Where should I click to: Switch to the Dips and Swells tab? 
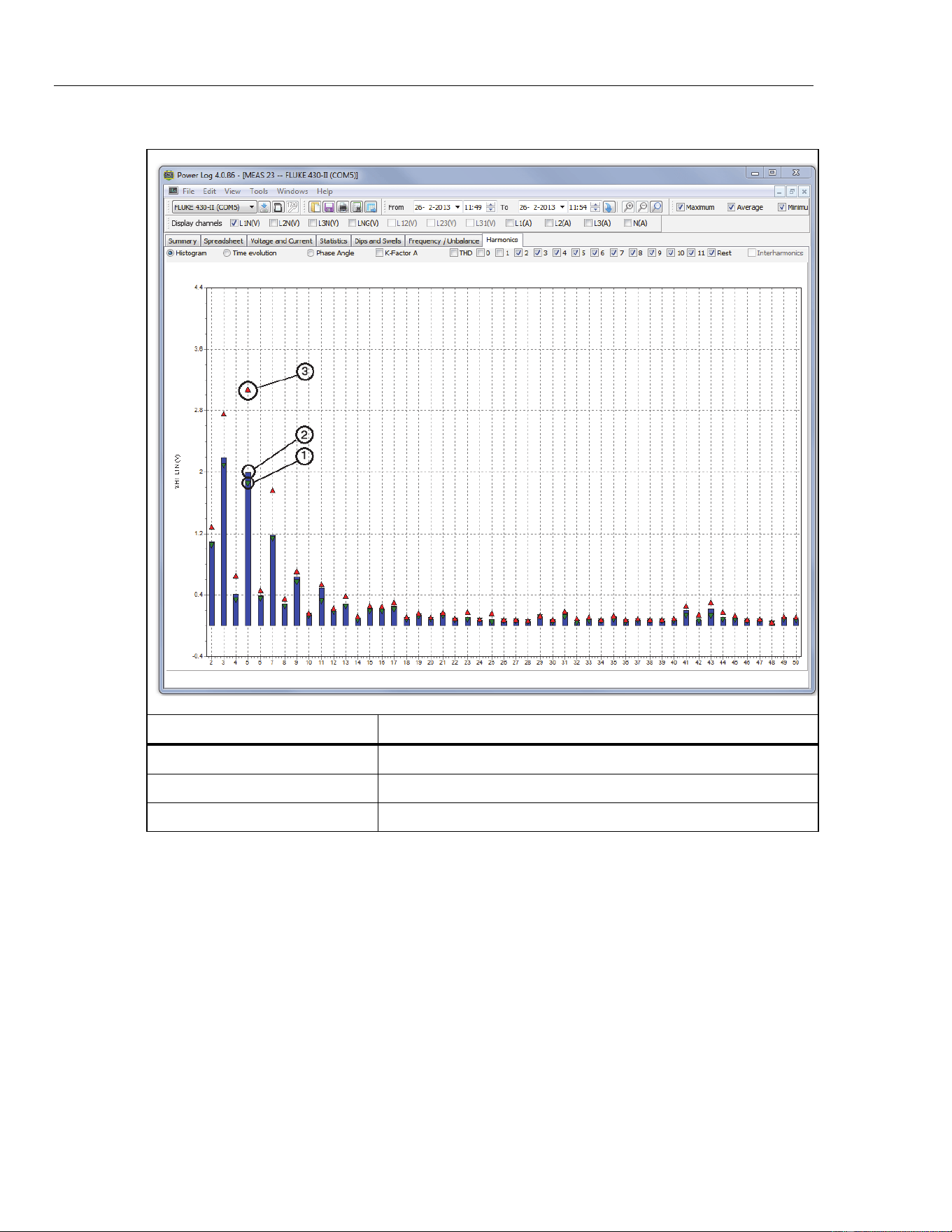point(378,241)
